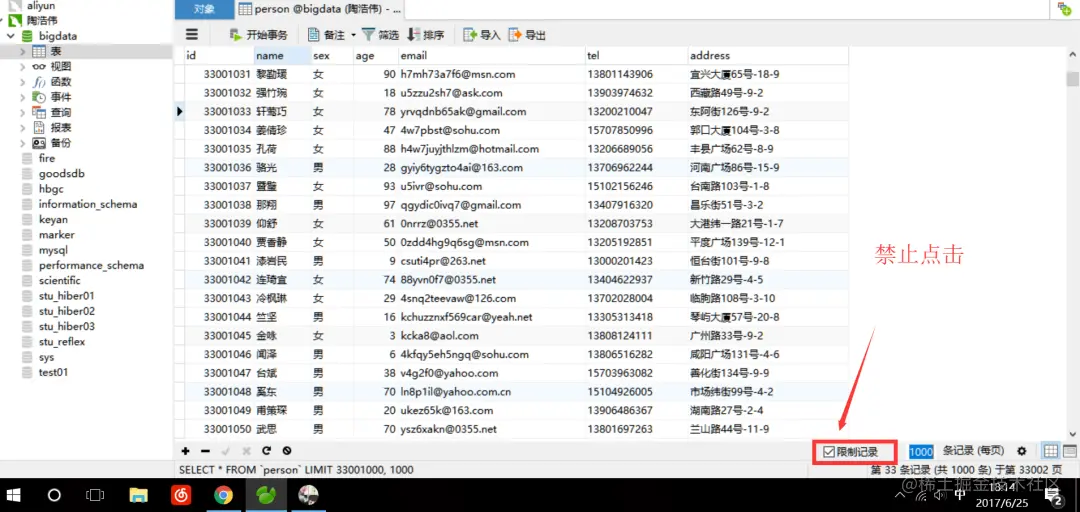Click the id column header
This screenshot has width=1080, height=512.
(219, 56)
